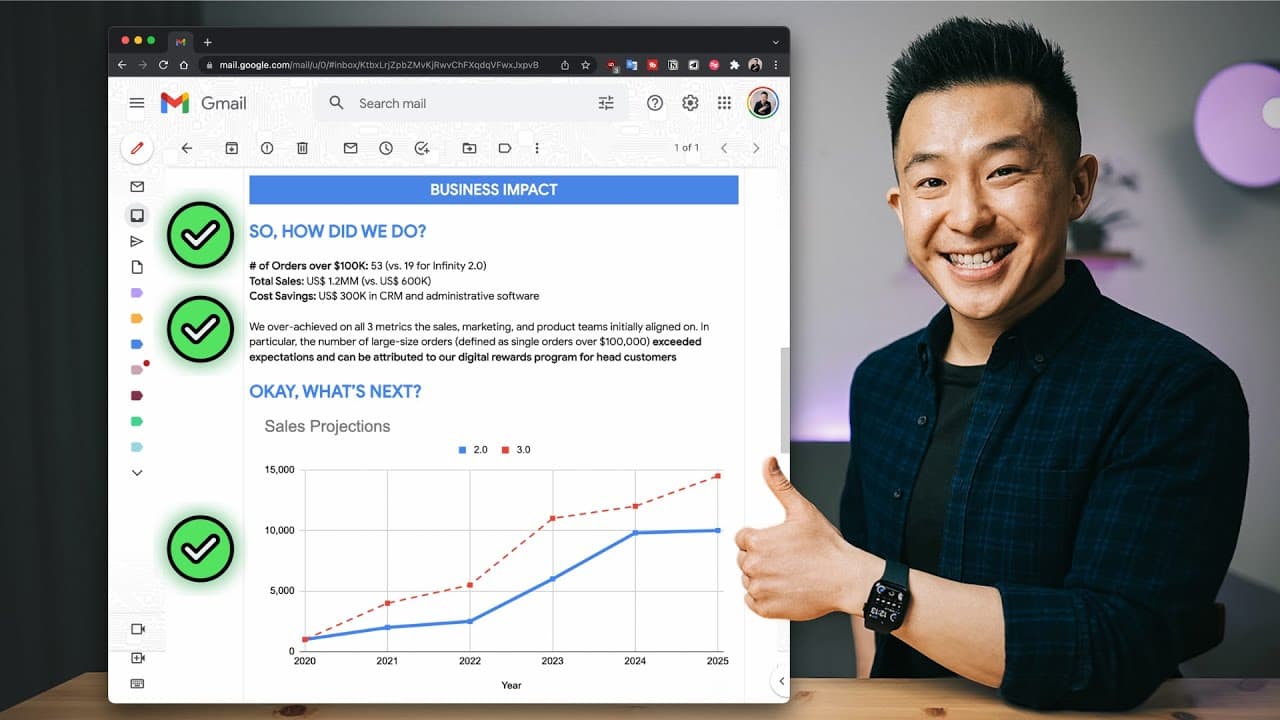Go back to inbox with the arrow

pyautogui.click(x=186, y=148)
